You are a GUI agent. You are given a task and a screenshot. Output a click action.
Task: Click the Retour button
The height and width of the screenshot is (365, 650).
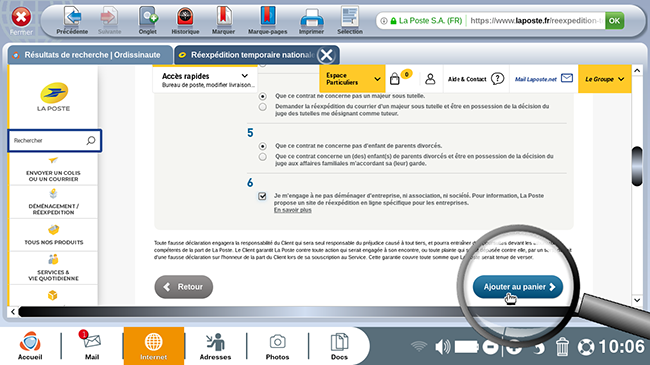[x=184, y=287]
